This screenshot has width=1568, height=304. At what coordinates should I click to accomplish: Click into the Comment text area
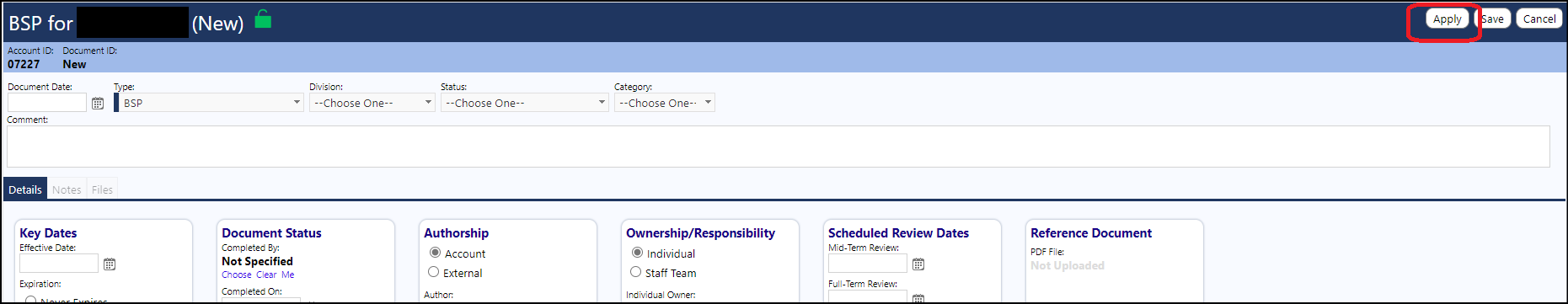(x=778, y=147)
